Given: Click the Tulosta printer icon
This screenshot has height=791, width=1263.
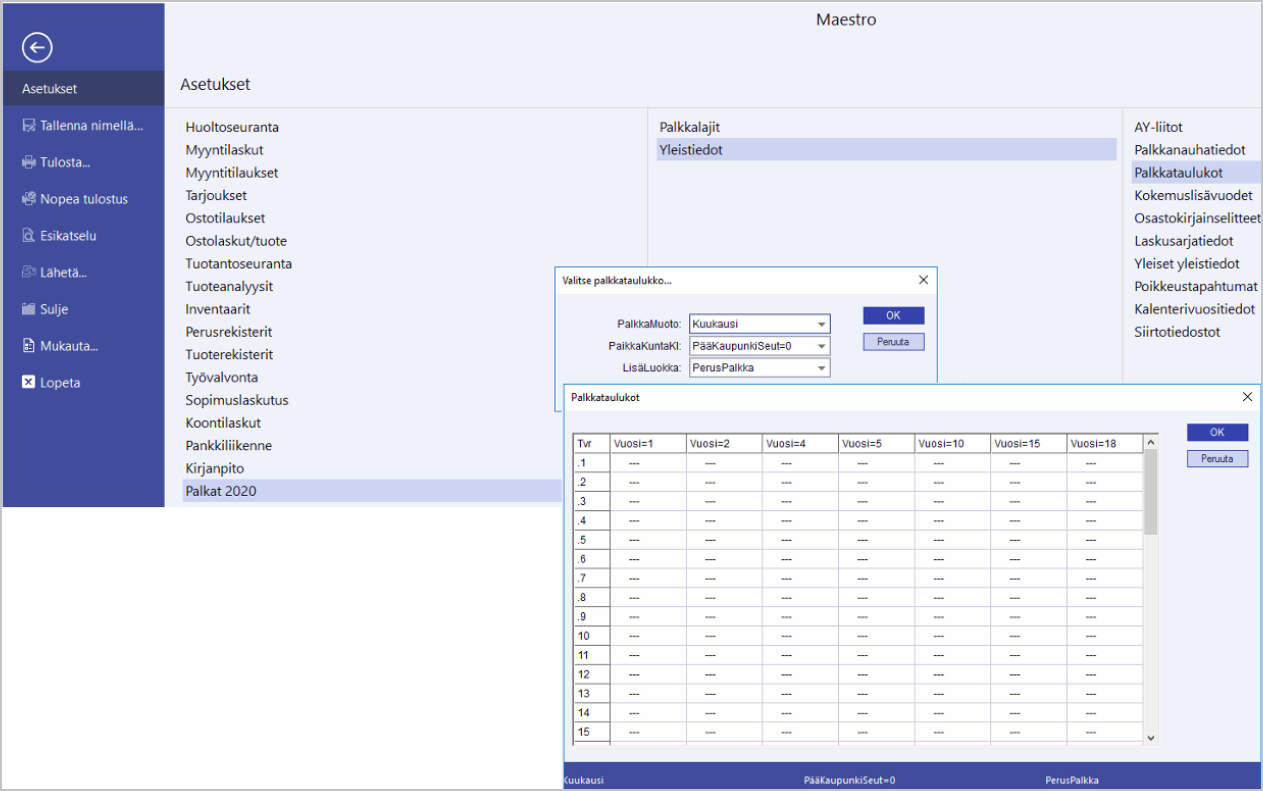Looking at the screenshot, I should [29, 162].
